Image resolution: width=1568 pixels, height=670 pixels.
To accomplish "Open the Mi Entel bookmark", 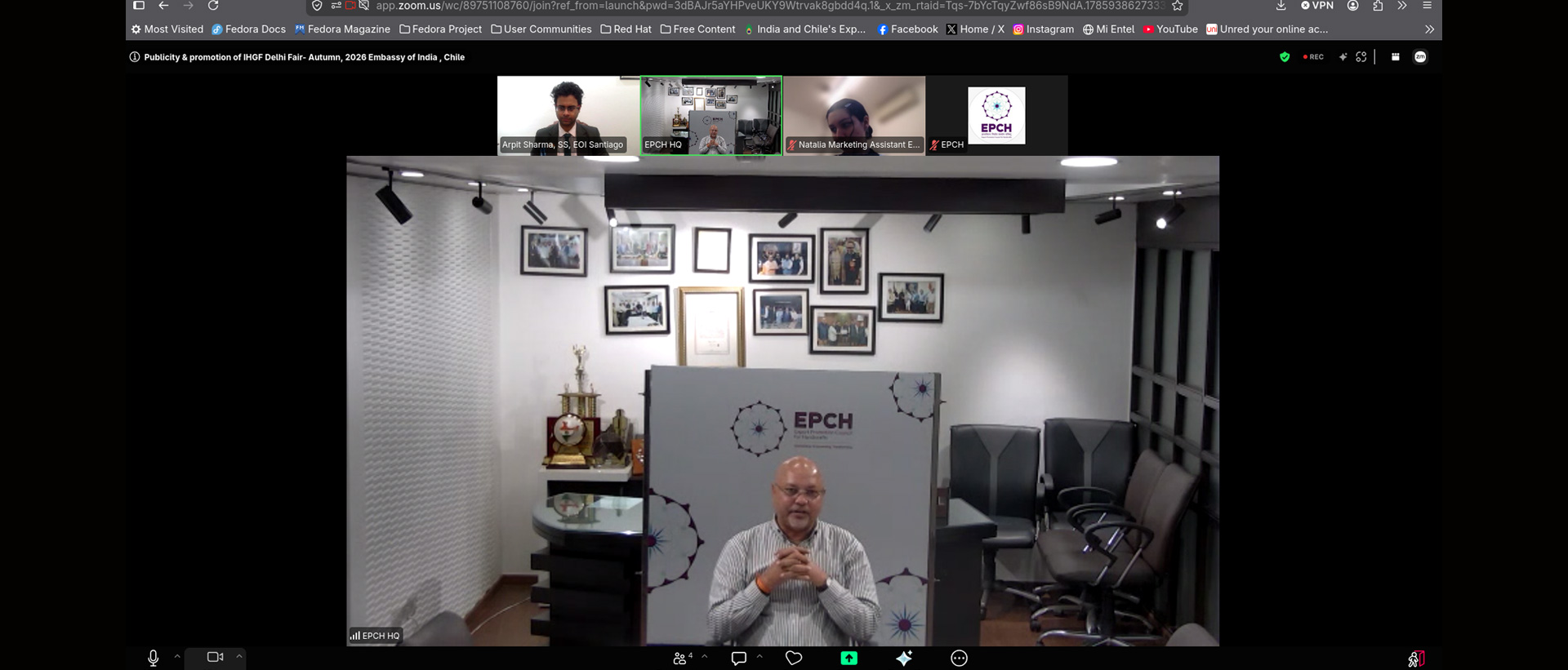I will 1109,29.
